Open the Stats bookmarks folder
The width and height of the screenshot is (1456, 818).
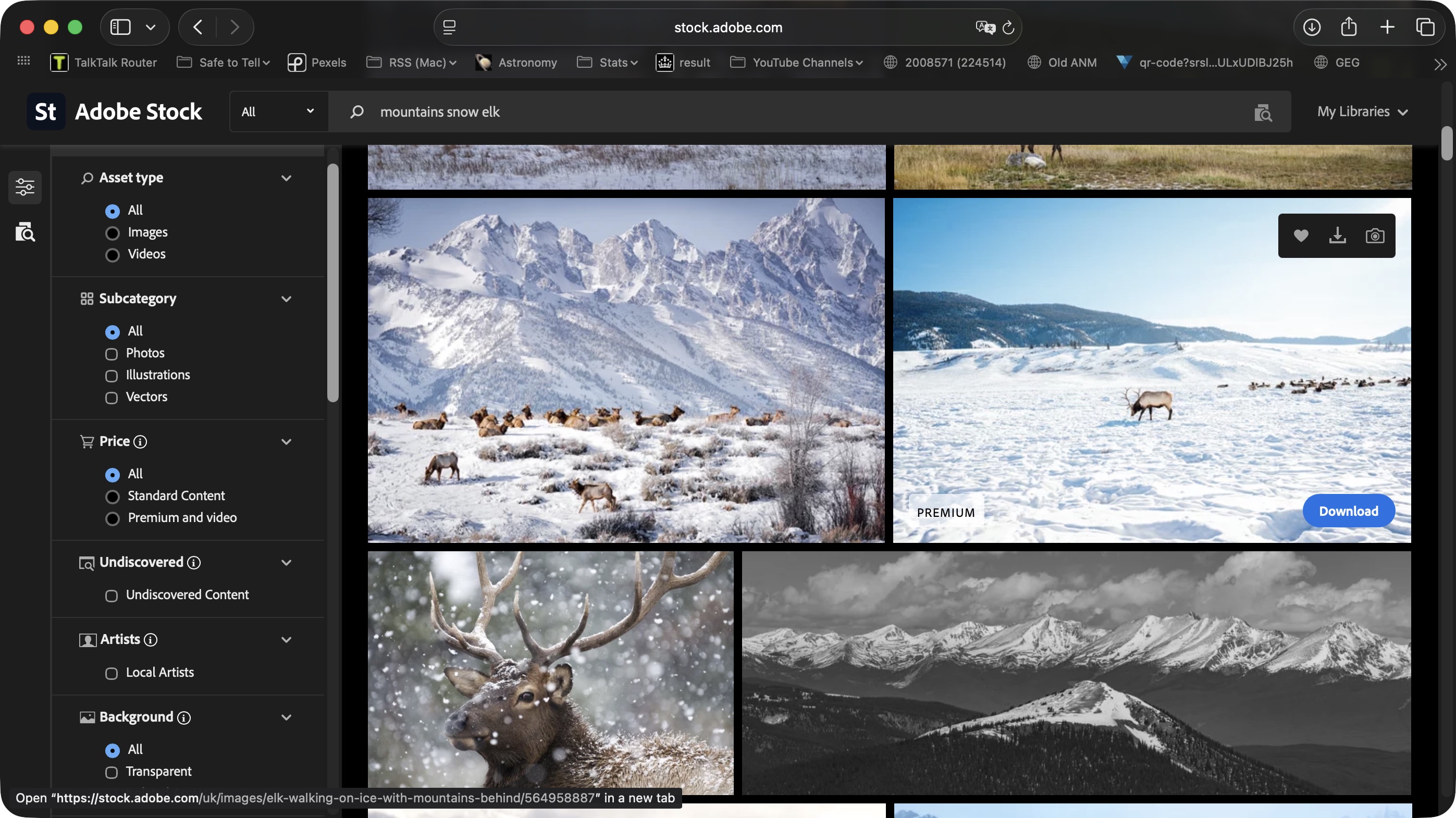pos(607,63)
